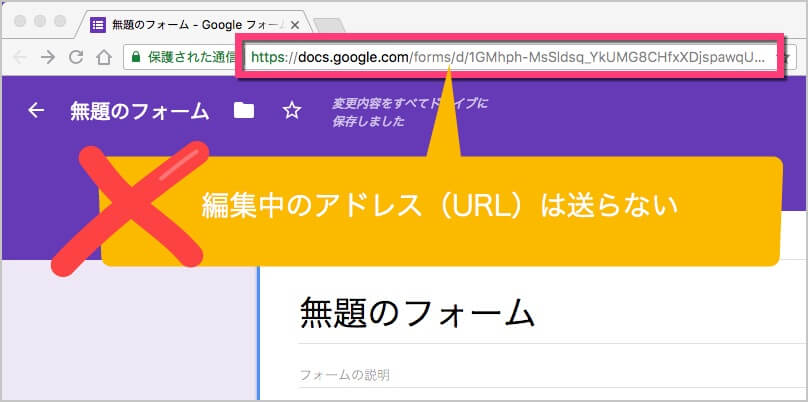This screenshot has width=808, height=402.
Task: Star the form with the star icon
Action: (292, 110)
